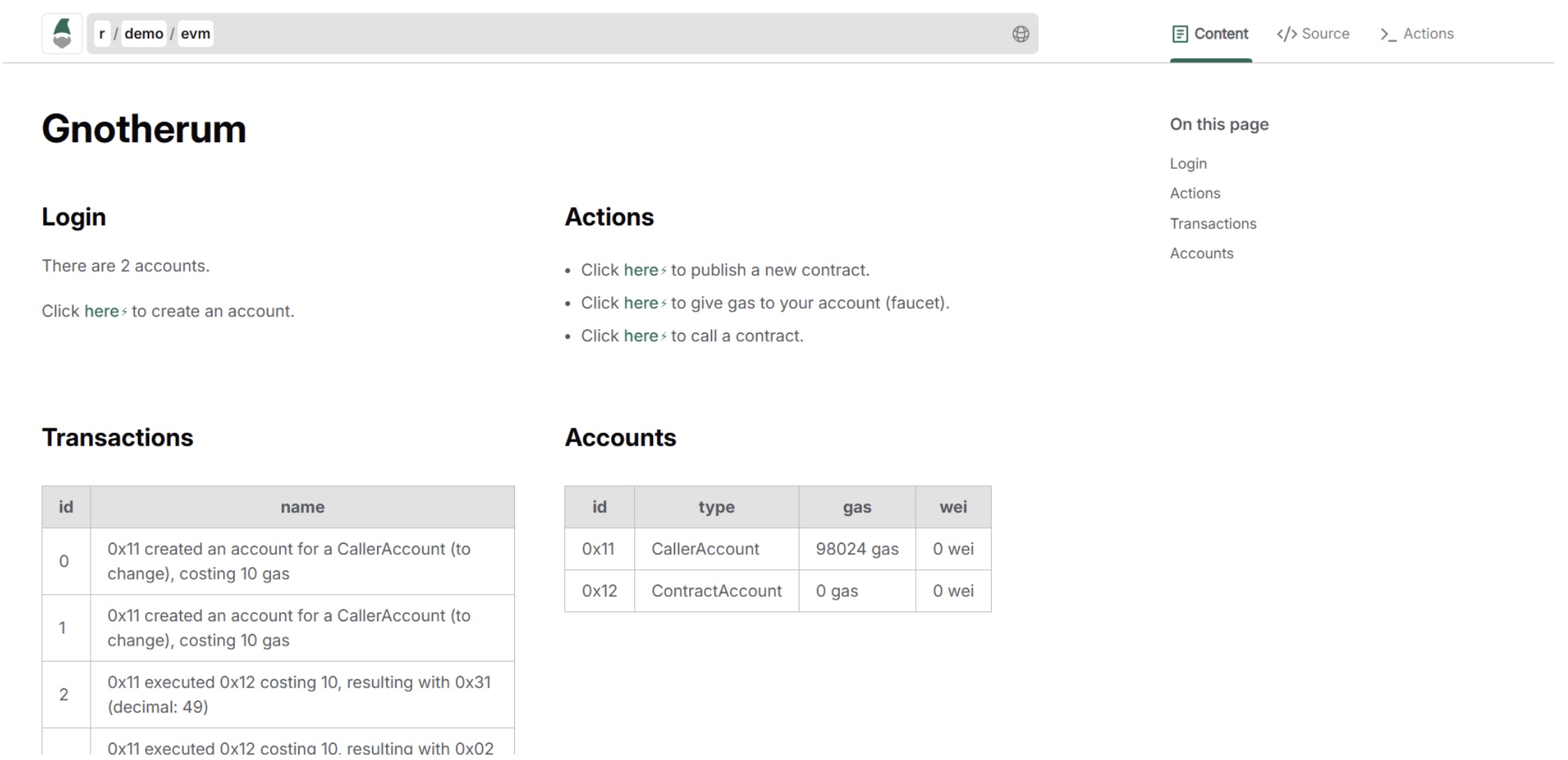
Task: Click the globe network icon in address bar
Action: [1020, 33]
